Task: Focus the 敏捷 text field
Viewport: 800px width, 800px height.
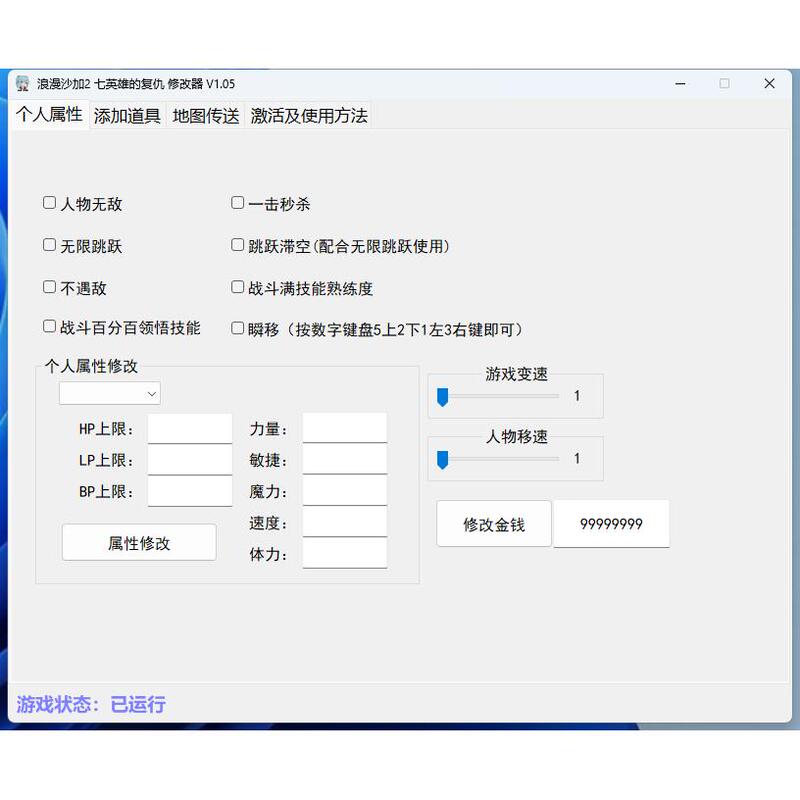Action: click(x=345, y=459)
